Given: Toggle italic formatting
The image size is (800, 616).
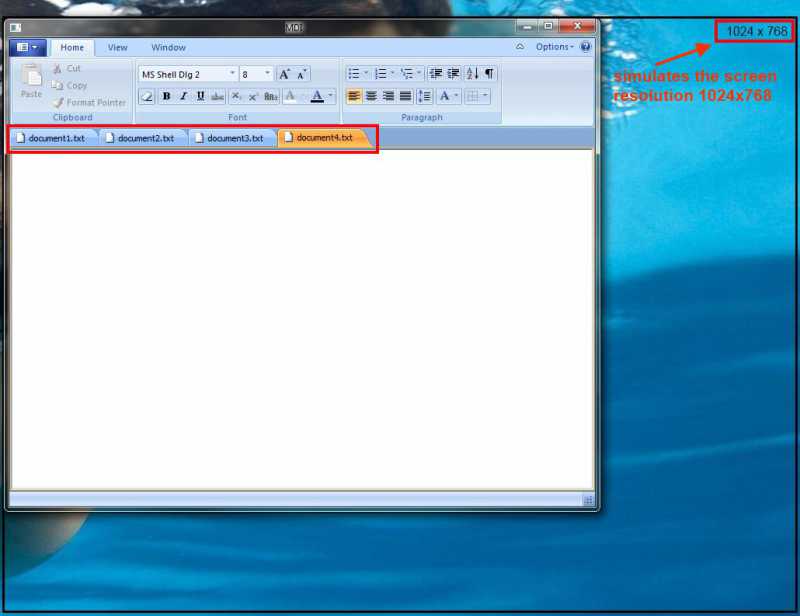Looking at the screenshot, I should 183,97.
